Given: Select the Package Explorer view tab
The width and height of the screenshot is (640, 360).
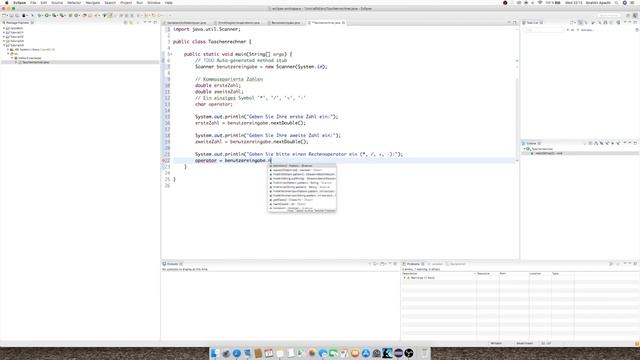Looking at the screenshot, I should [x=18, y=23].
